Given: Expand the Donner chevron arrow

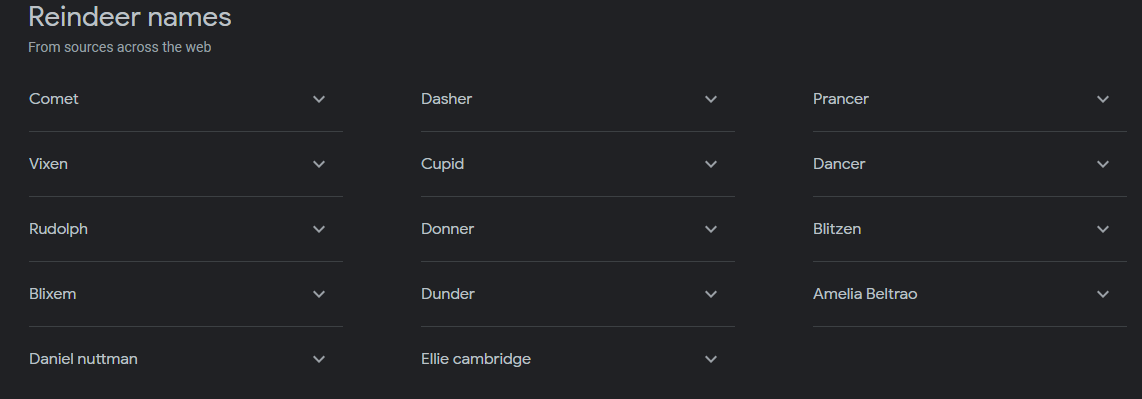Looking at the screenshot, I should [x=711, y=229].
